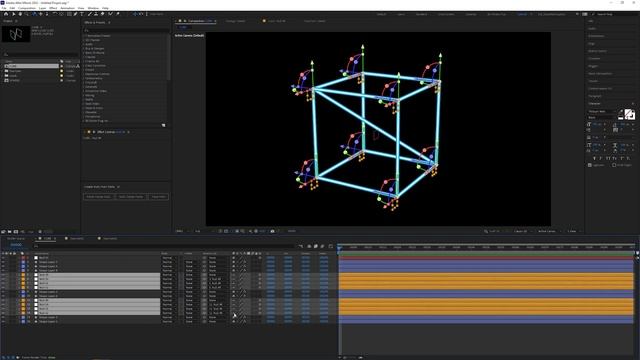This screenshot has width=640, height=360.
Task: Click the All Caps icon in Character panel
Action: point(608,158)
